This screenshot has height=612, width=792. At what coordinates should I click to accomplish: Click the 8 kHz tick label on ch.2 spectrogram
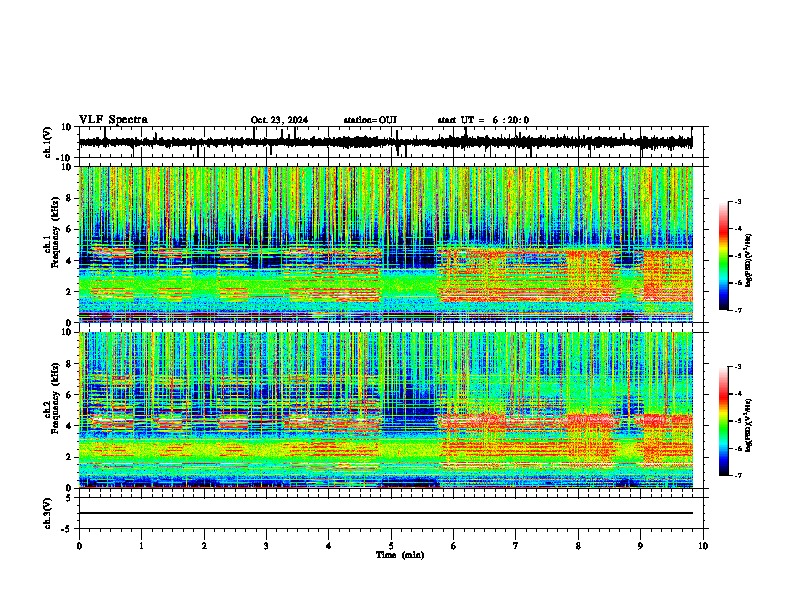pyautogui.click(x=71, y=364)
